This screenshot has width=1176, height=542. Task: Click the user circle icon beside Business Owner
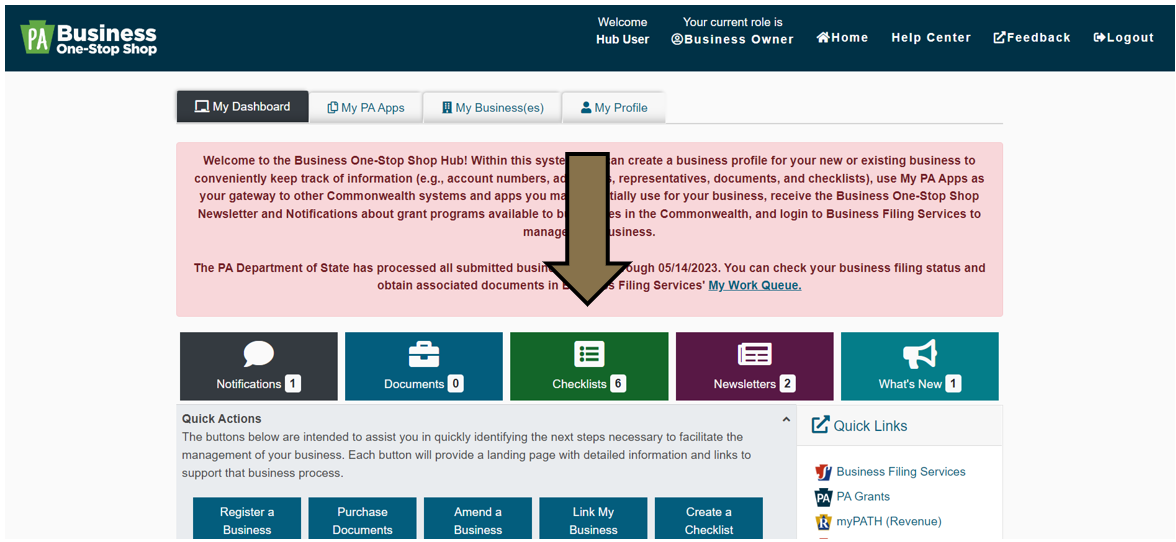point(676,40)
